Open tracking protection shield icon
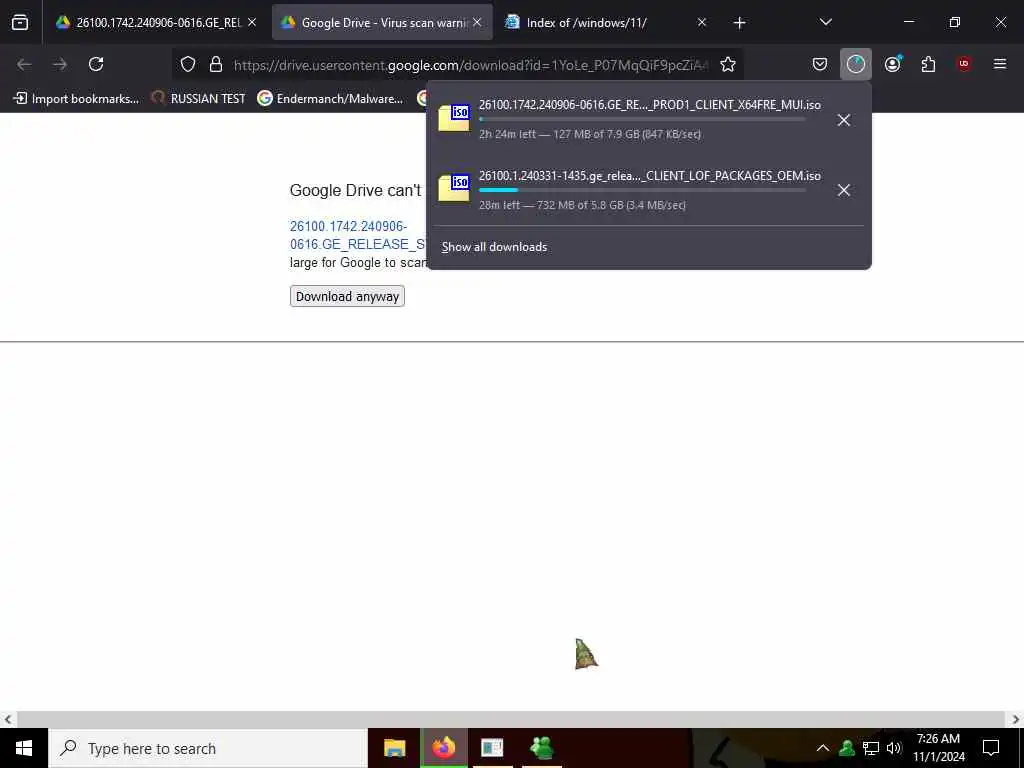Image resolution: width=1024 pixels, height=768 pixels. [x=188, y=64]
